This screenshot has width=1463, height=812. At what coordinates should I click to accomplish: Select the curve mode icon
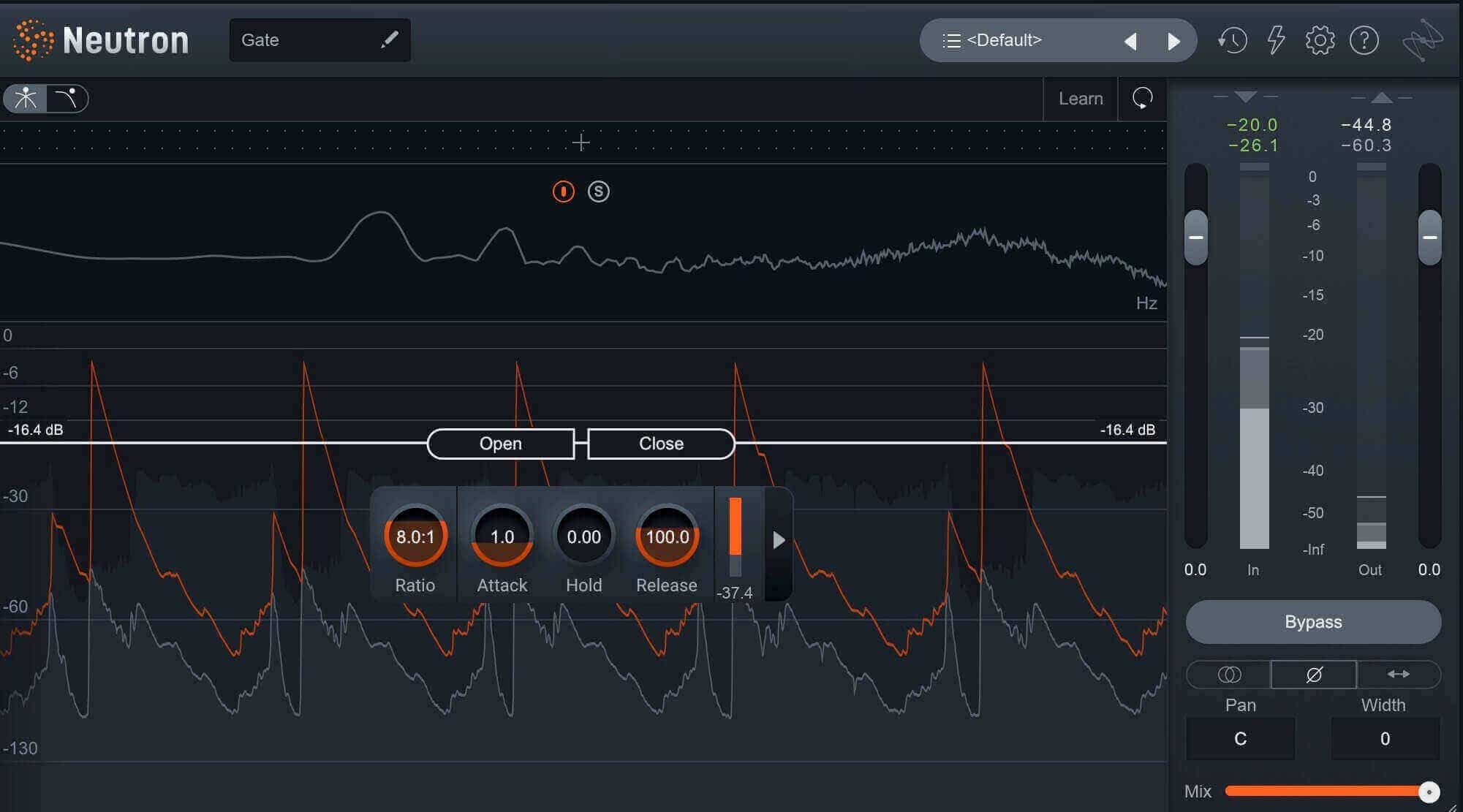click(x=67, y=99)
